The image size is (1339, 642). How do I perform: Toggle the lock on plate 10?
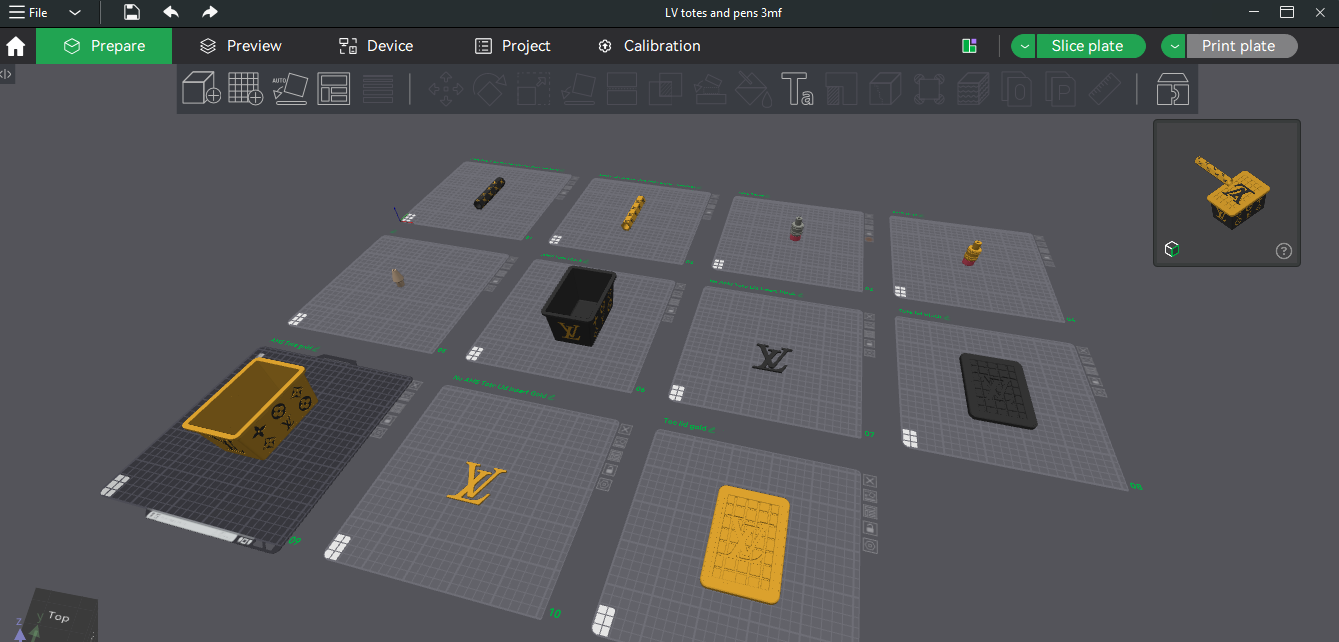click(609, 469)
